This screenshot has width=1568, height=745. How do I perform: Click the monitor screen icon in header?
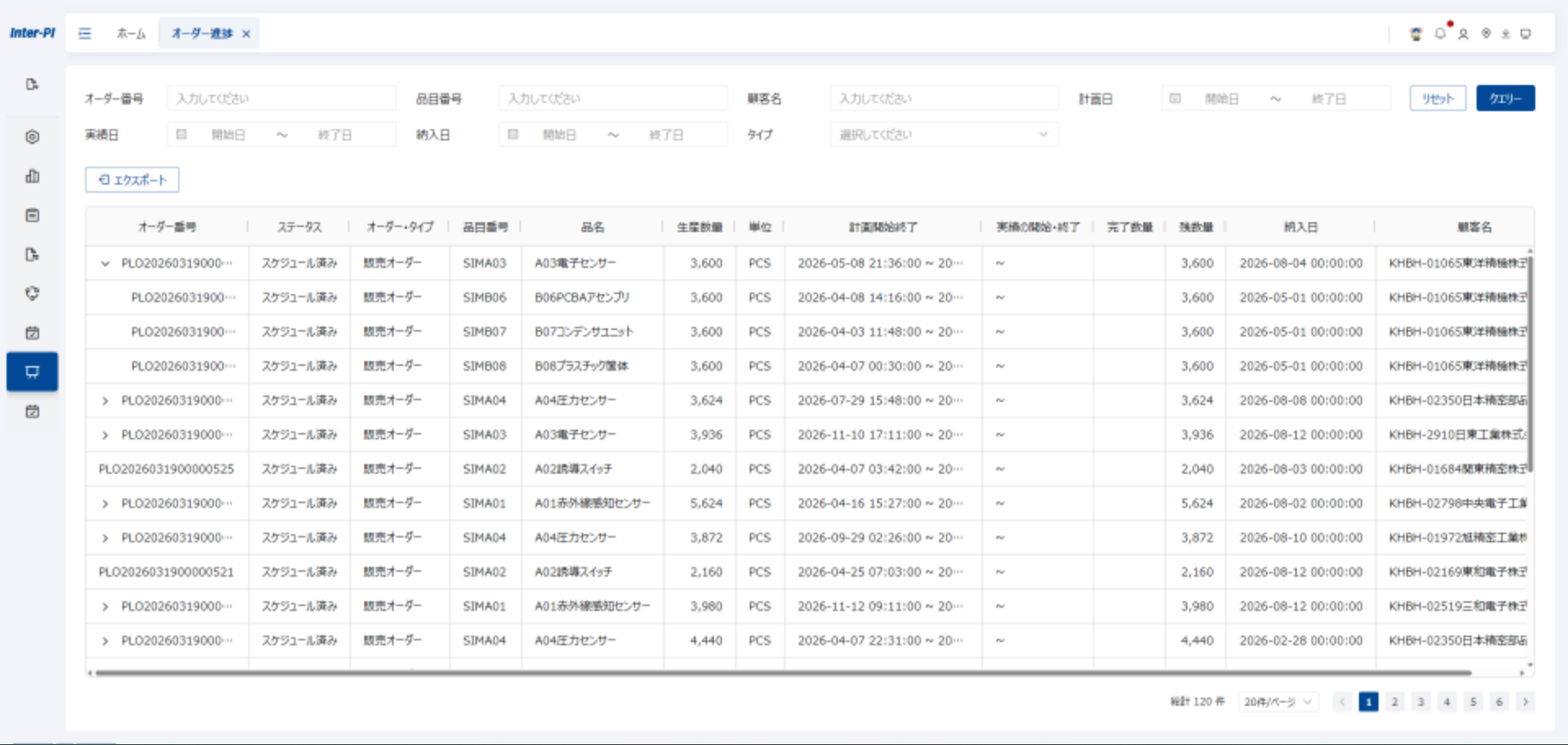click(x=1526, y=33)
